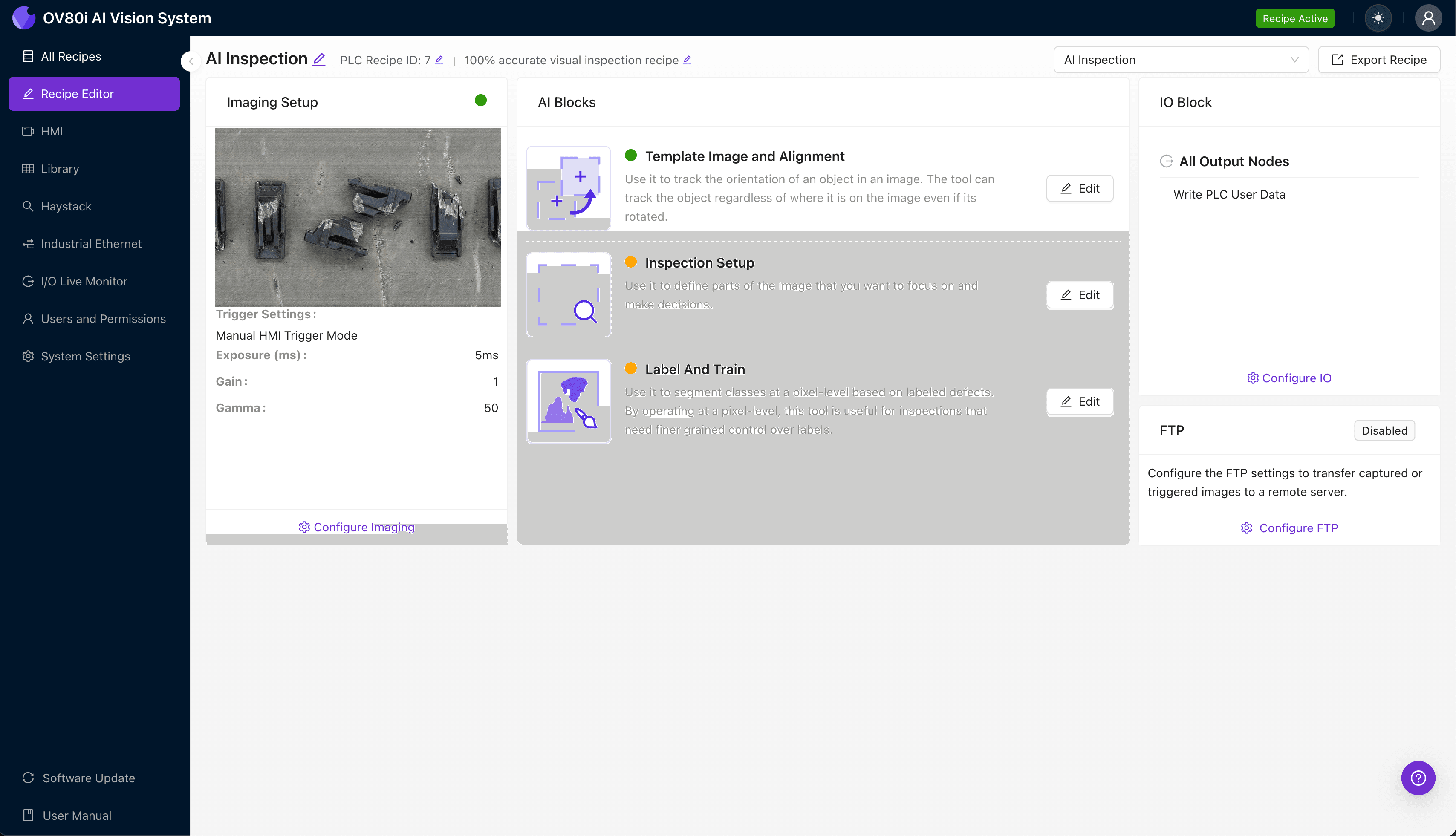This screenshot has width=1456, height=836.
Task: Open the purple help question-mark button
Action: click(1418, 778)
